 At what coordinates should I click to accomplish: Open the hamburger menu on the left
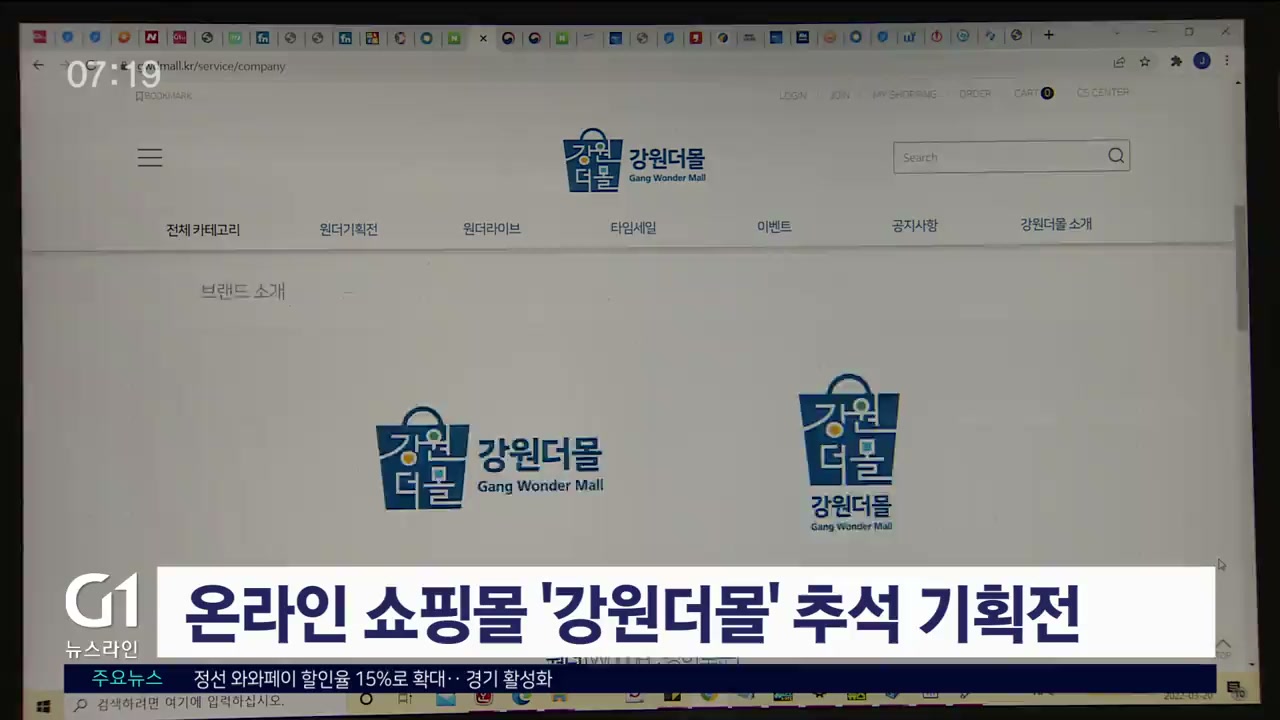(x=150, y=158)
